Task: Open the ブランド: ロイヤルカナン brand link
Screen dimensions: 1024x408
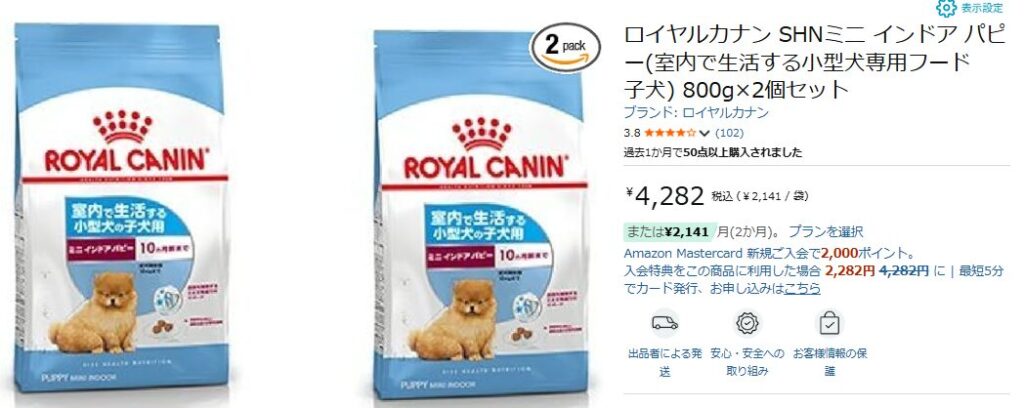Action: pos(696,112)
